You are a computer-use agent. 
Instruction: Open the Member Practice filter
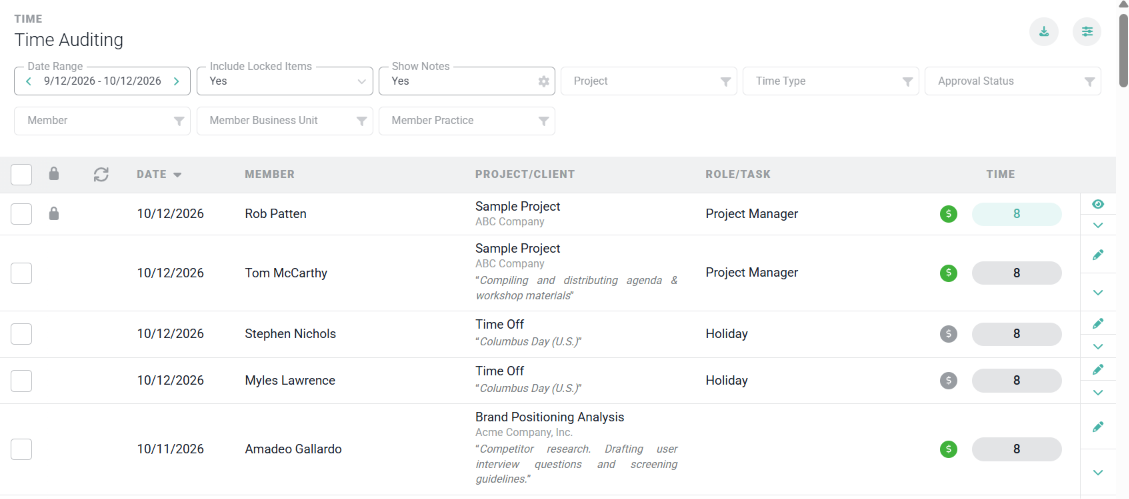pos(467,121)
